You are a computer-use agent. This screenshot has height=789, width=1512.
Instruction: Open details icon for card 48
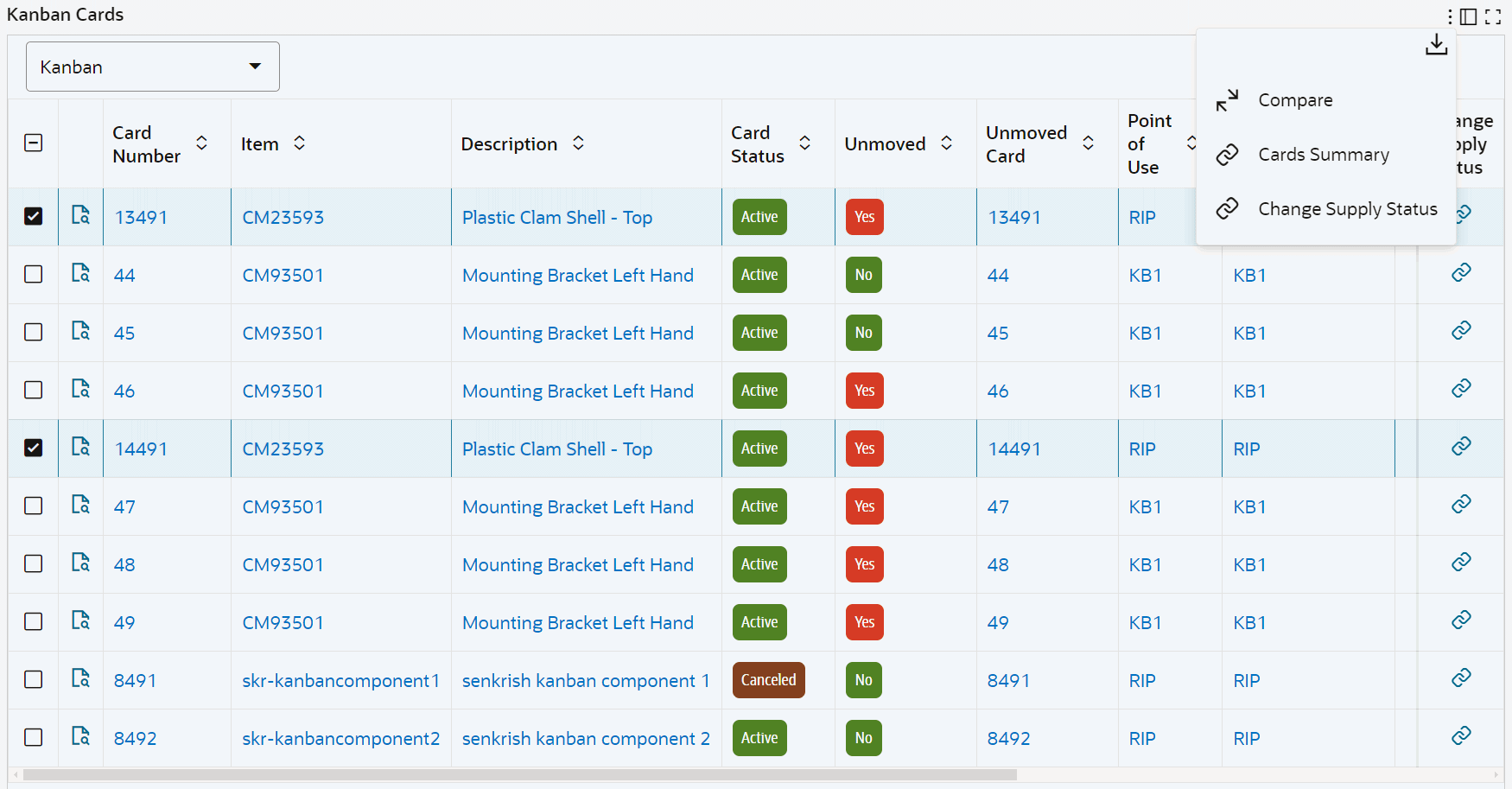coord(80,563)
